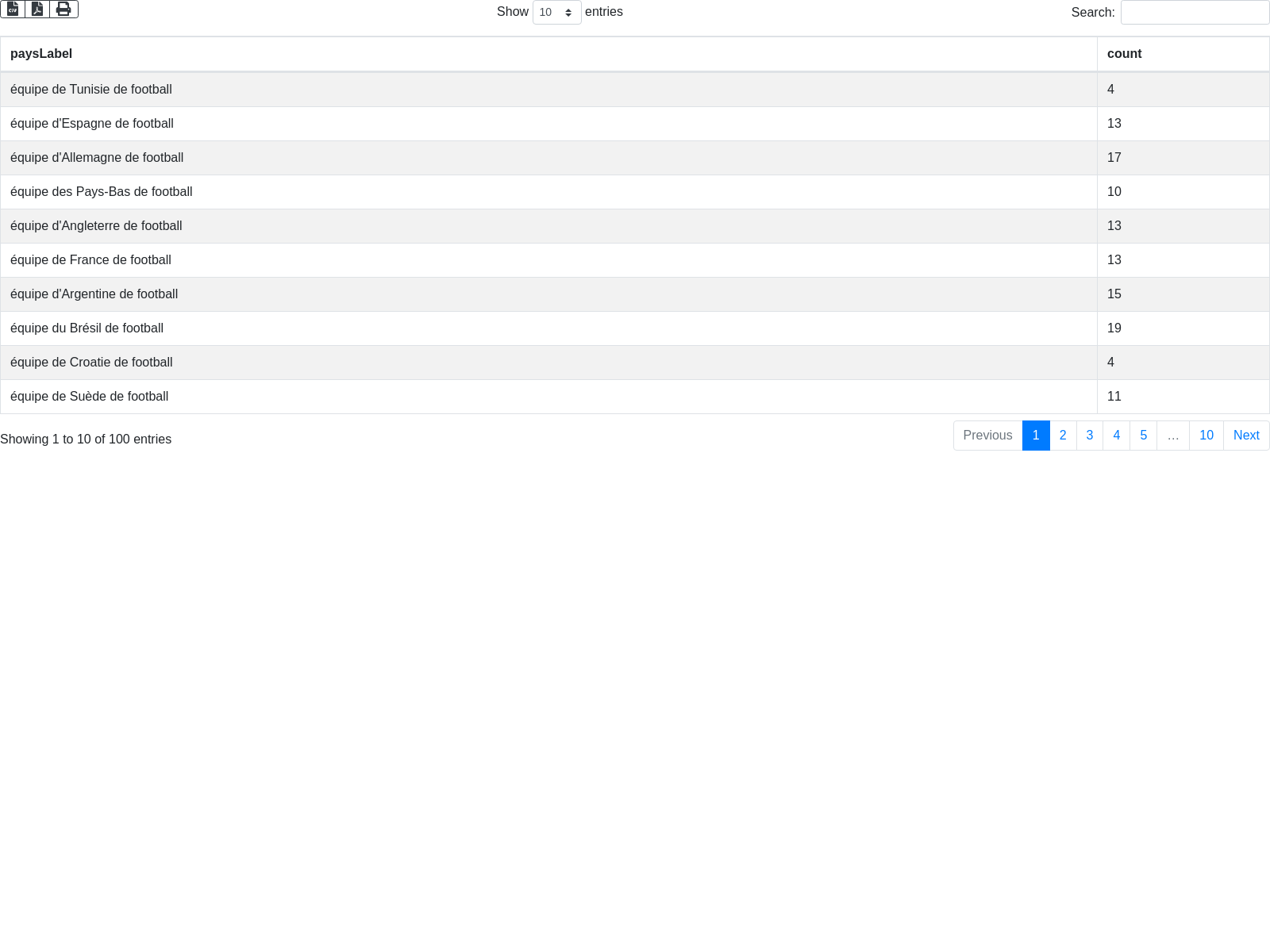Screen dimensions: 1270x952
Task: Export the table as CSV
Action: 13,9
